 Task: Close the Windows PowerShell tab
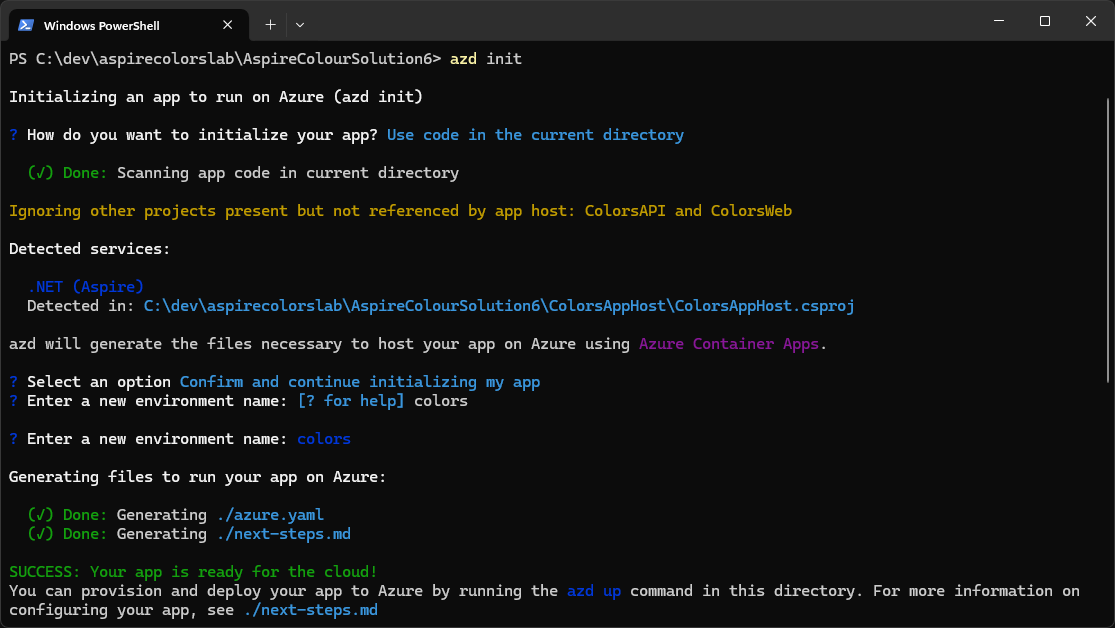(229, 25)
